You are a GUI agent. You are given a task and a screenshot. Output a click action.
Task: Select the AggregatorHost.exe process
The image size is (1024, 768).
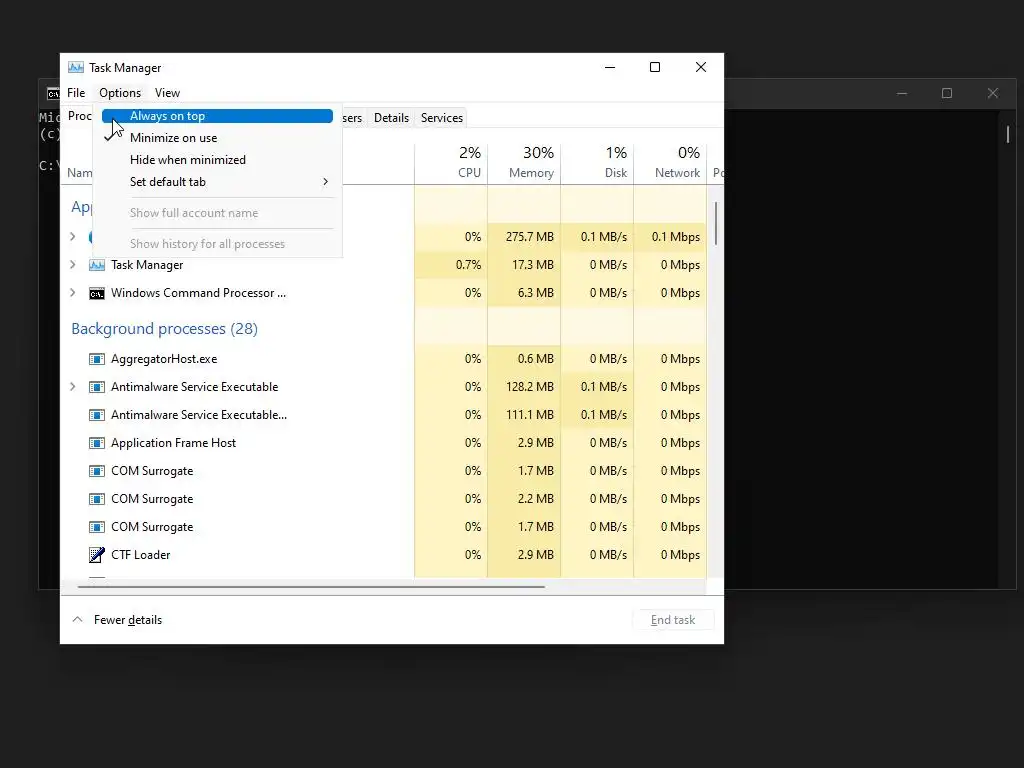[383, 359]
